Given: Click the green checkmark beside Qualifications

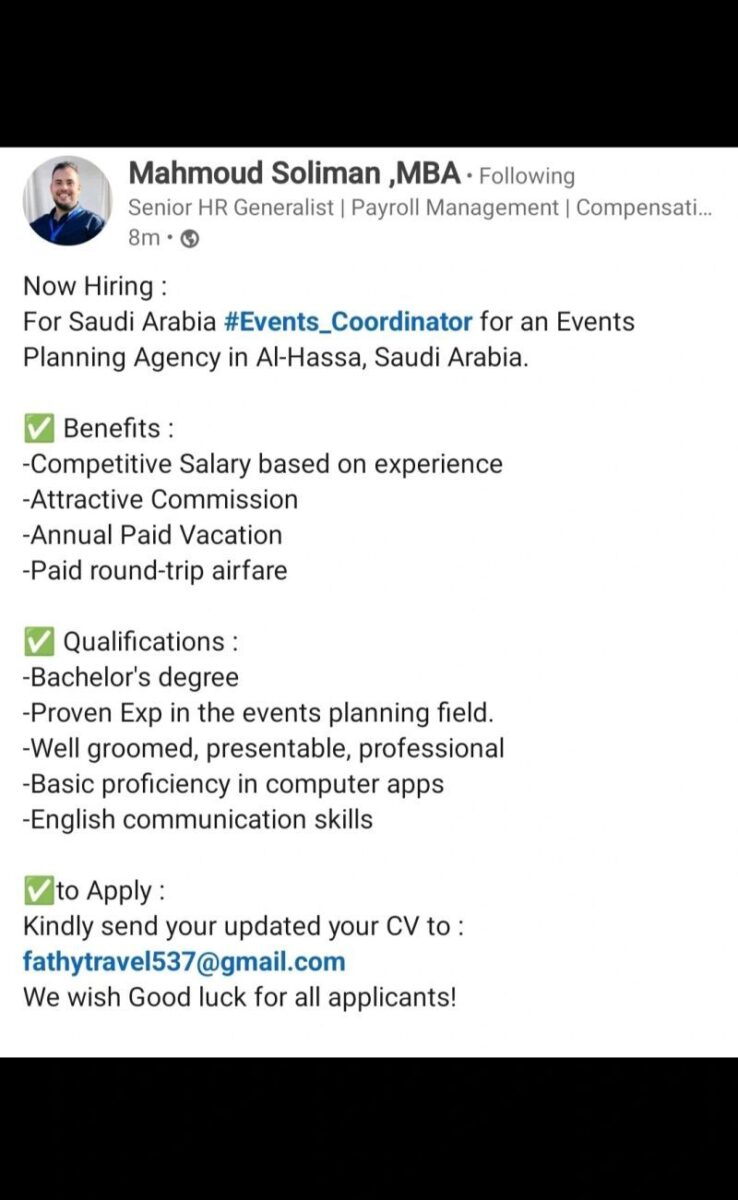Looking at the screenshot, I should point(38,642).
